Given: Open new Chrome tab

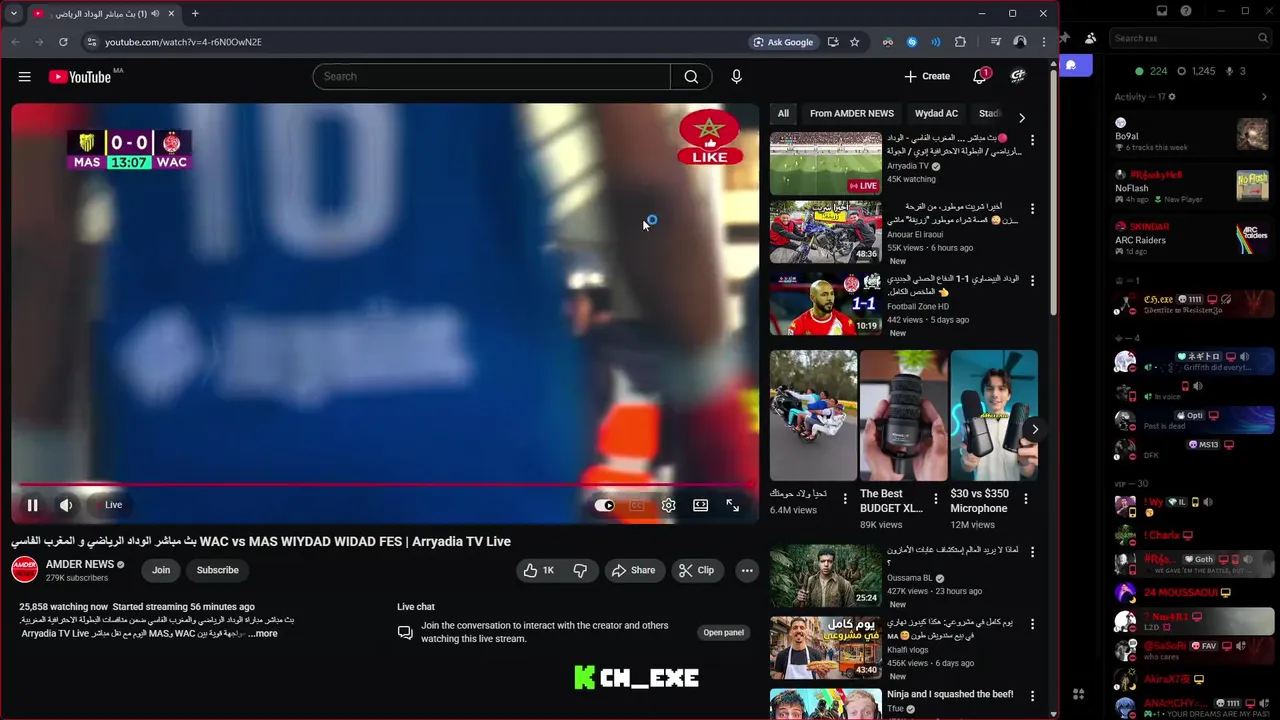Looking at the screenshot, I should point(195,14).
